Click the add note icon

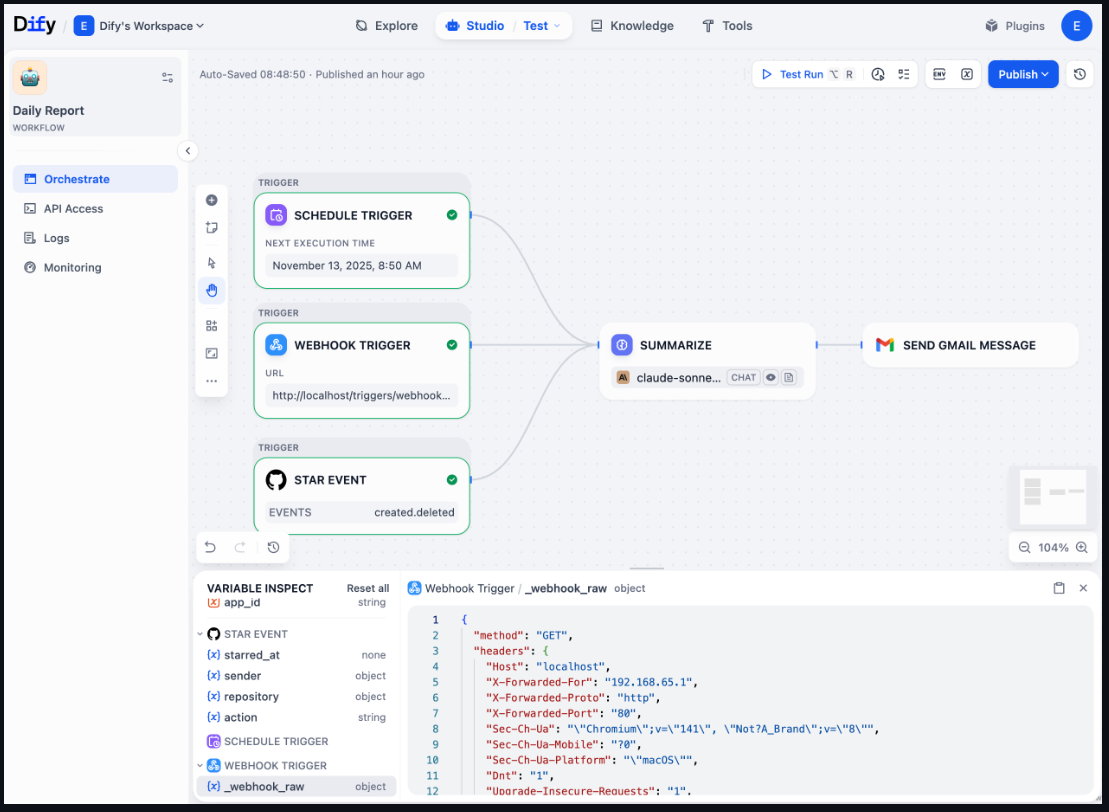click(x=211, y=228)
